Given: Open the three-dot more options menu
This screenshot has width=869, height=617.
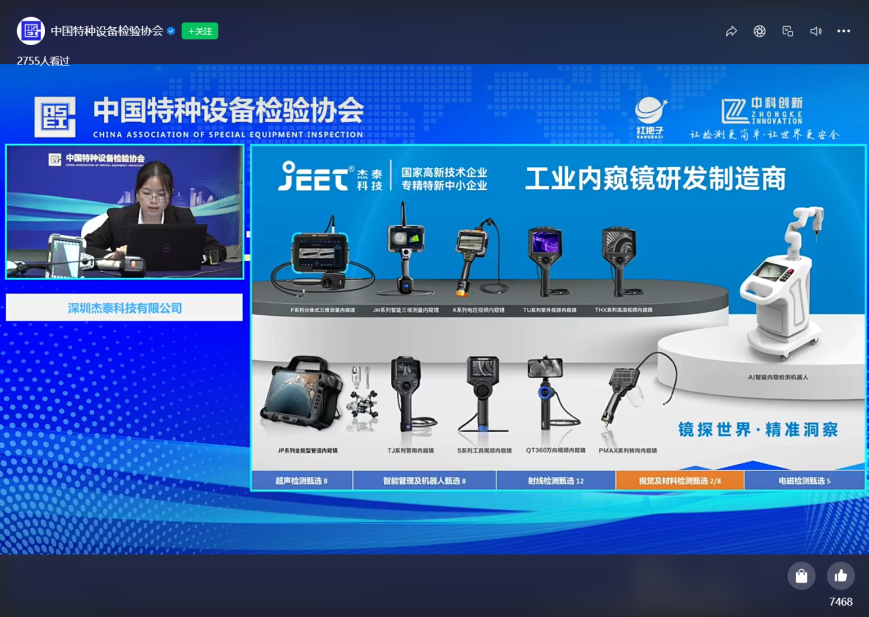Looking at the screenshot, I should point(845,31).
